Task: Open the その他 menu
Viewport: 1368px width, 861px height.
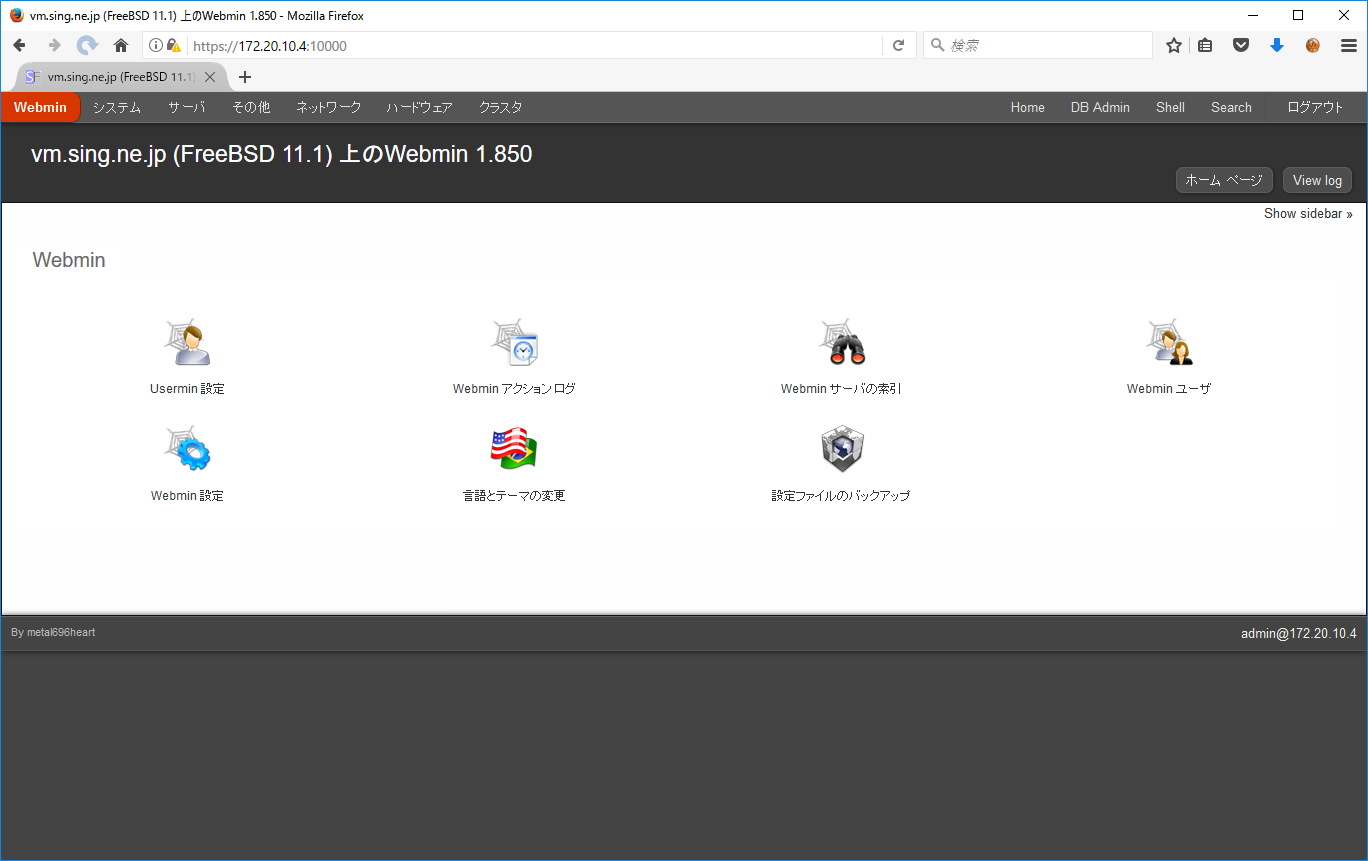Action: point(251,107)
